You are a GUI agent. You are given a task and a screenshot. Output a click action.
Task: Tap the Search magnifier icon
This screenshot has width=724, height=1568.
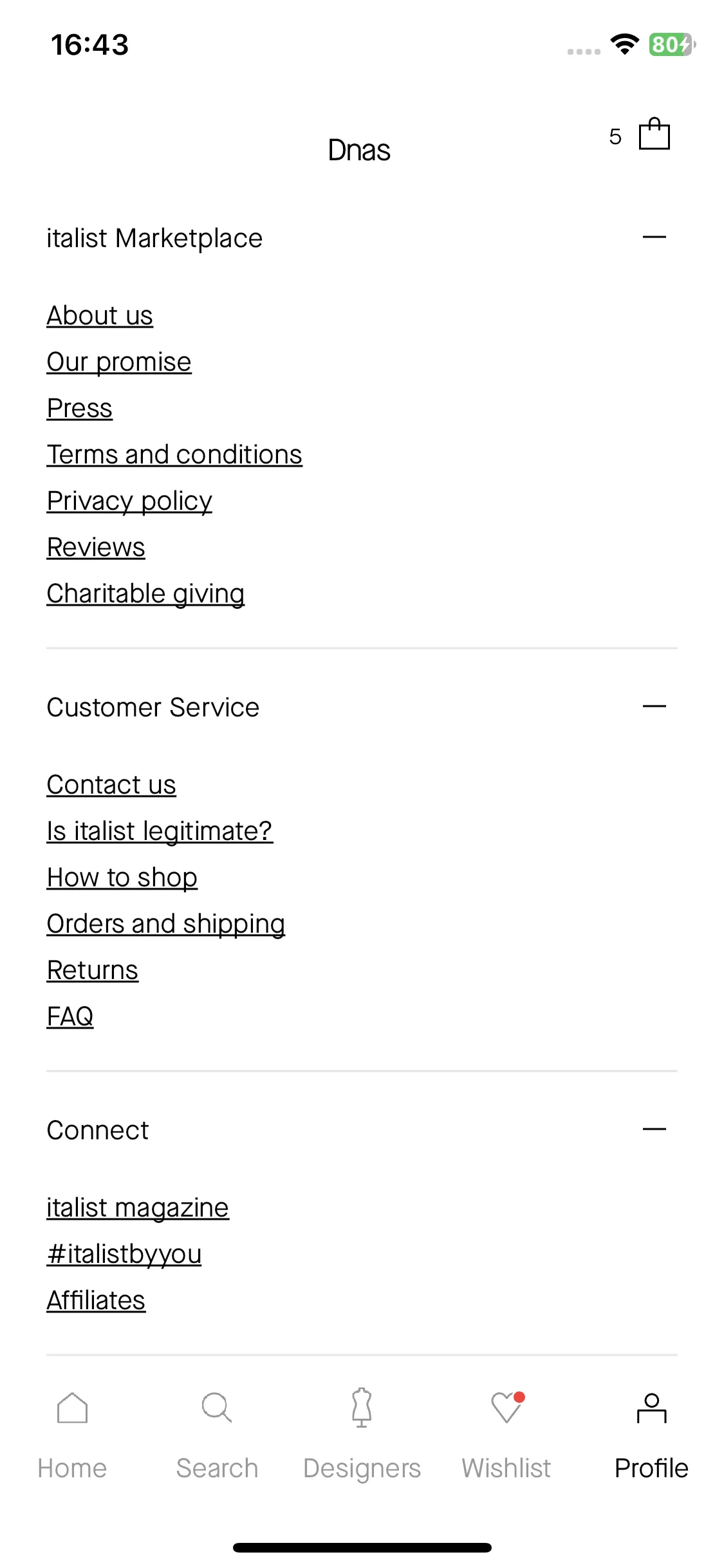click(x=217, y=1408)
